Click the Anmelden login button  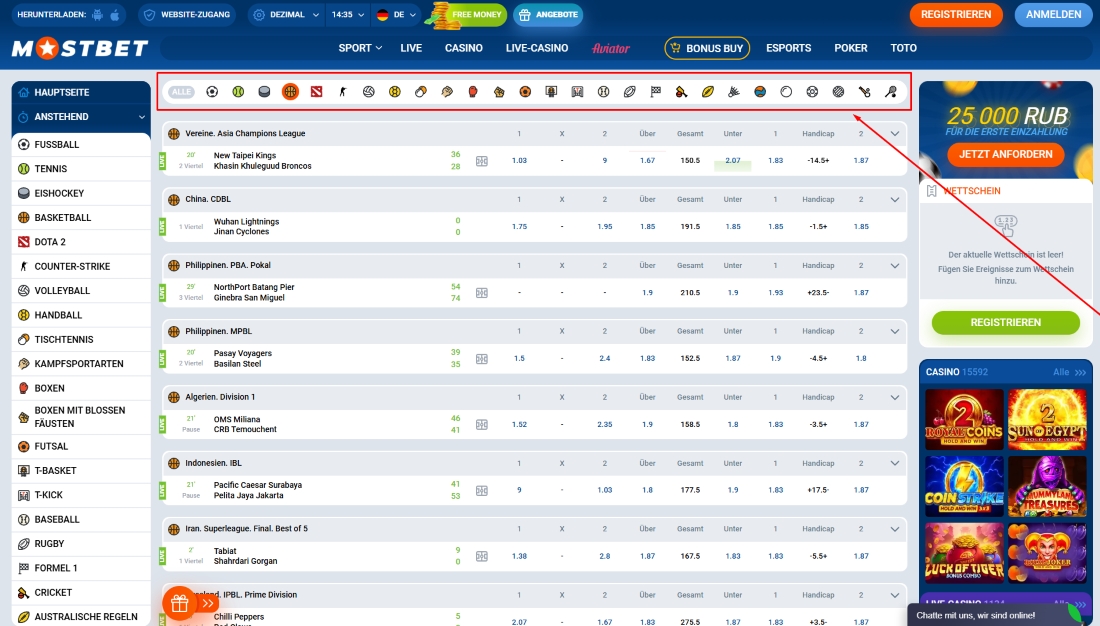pyautogui.click(x=1054, y=15)
